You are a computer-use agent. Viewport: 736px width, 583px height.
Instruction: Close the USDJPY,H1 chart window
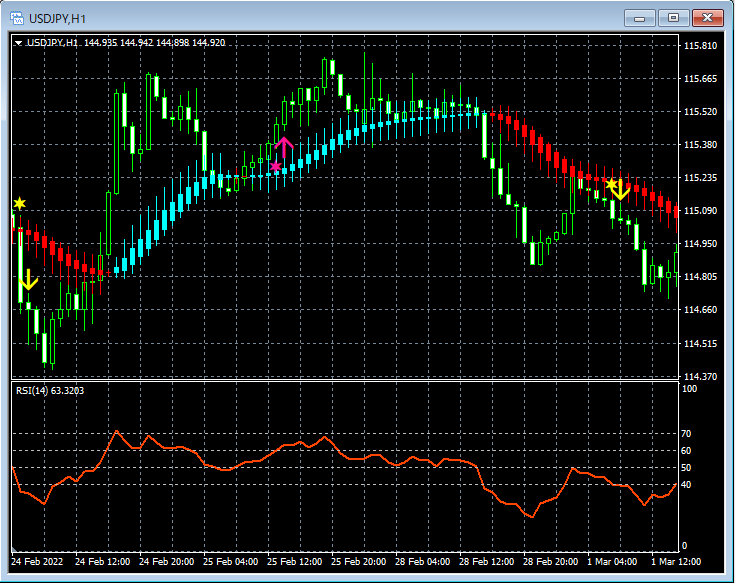(707, 18)
